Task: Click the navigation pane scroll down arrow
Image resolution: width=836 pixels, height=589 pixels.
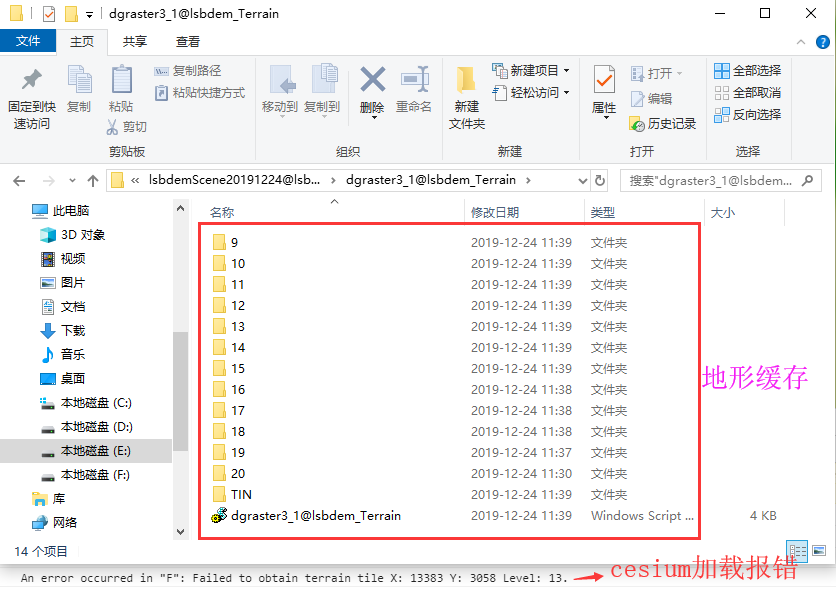Action: pyautogui.click(x=181, y=531)
